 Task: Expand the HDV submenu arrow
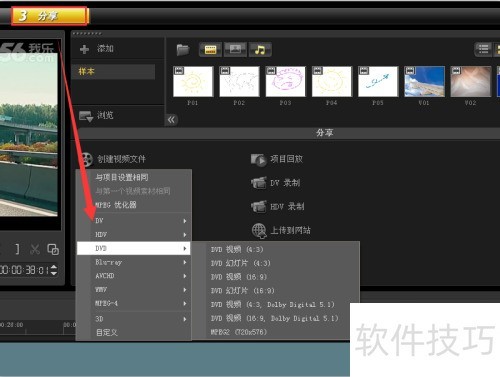click(185, 235)
